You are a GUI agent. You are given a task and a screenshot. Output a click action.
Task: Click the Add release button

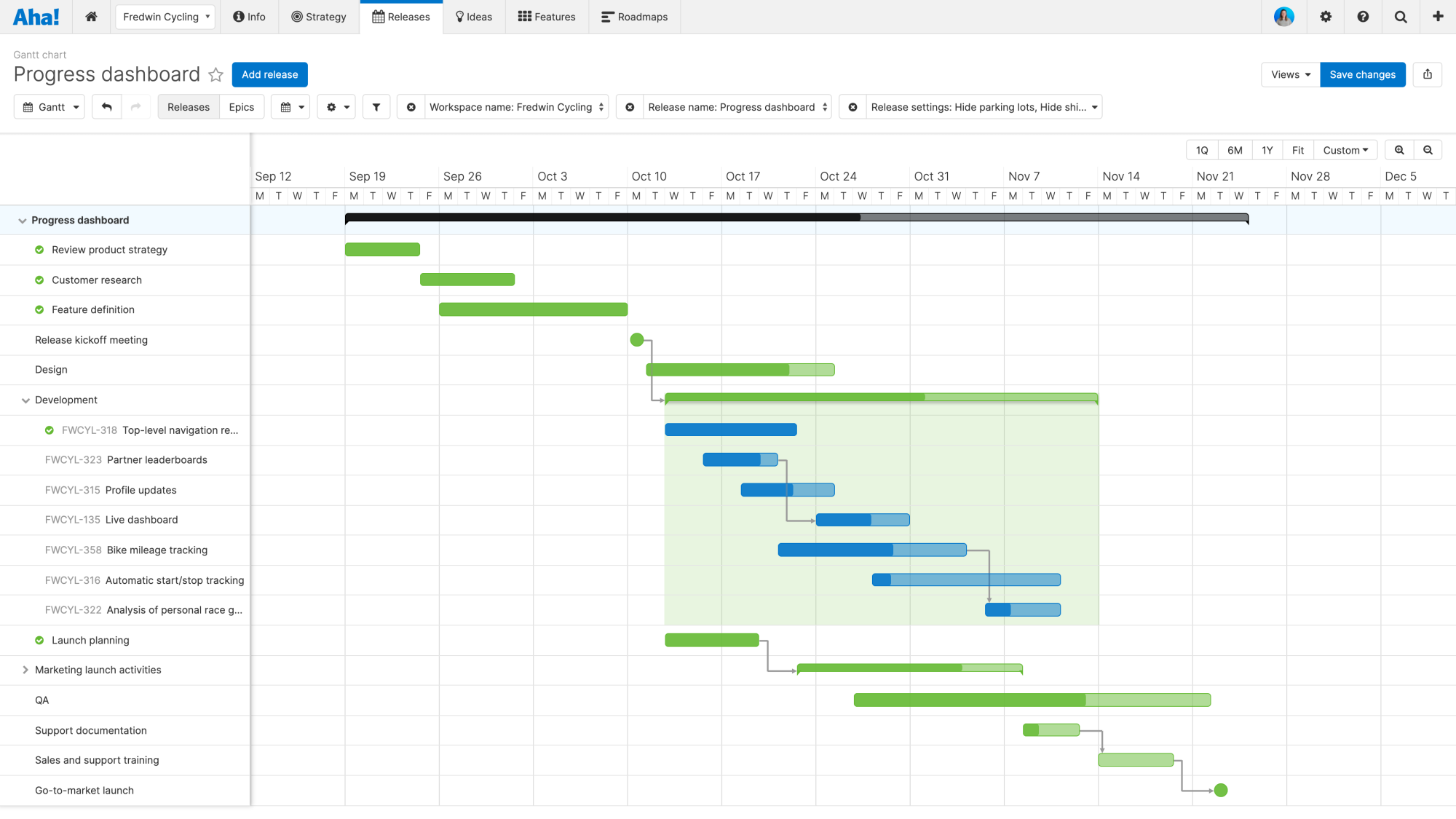click(x=270, y=74)
